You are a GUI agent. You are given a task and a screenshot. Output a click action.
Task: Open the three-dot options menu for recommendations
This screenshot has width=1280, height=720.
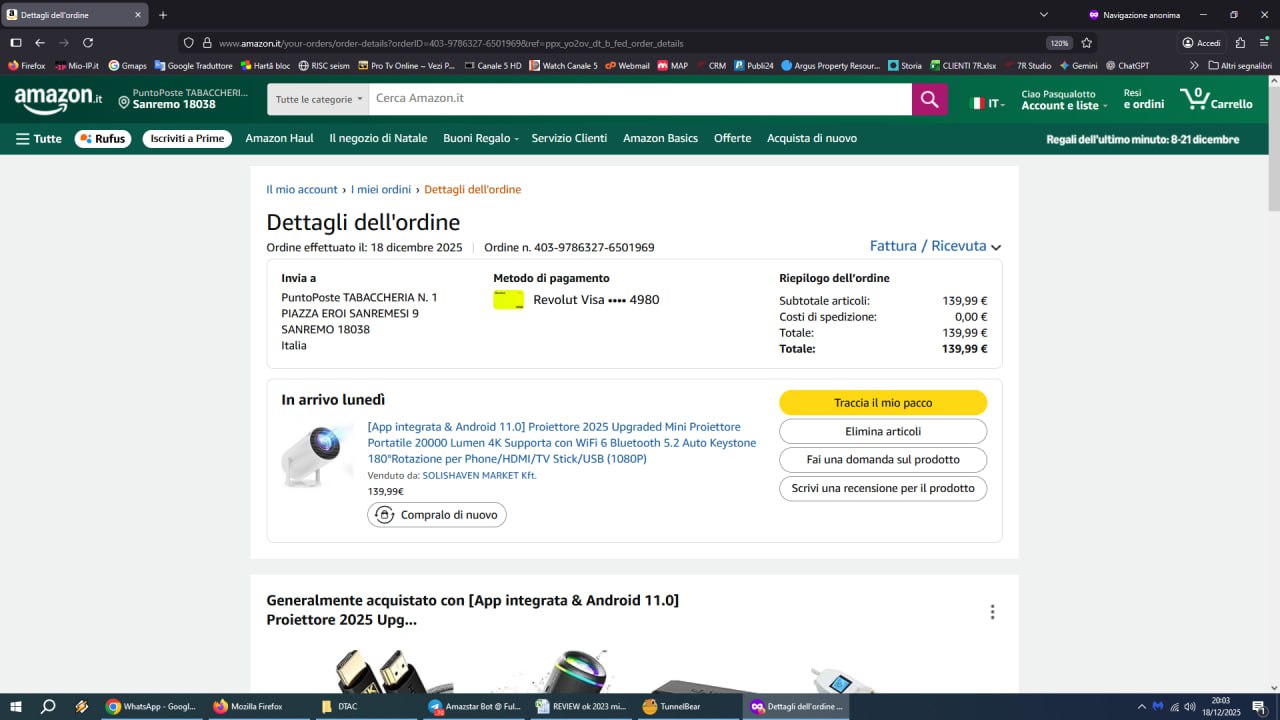(992, 612)
